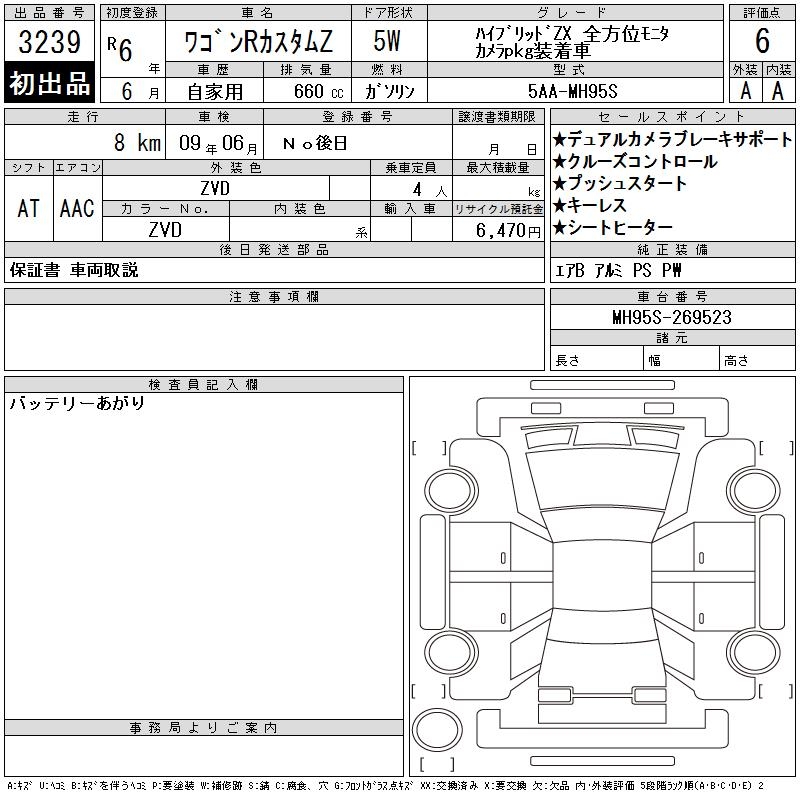Click inspection date 09年06月
This screenshot has height=800, width=800.
[x=218, y=143]
